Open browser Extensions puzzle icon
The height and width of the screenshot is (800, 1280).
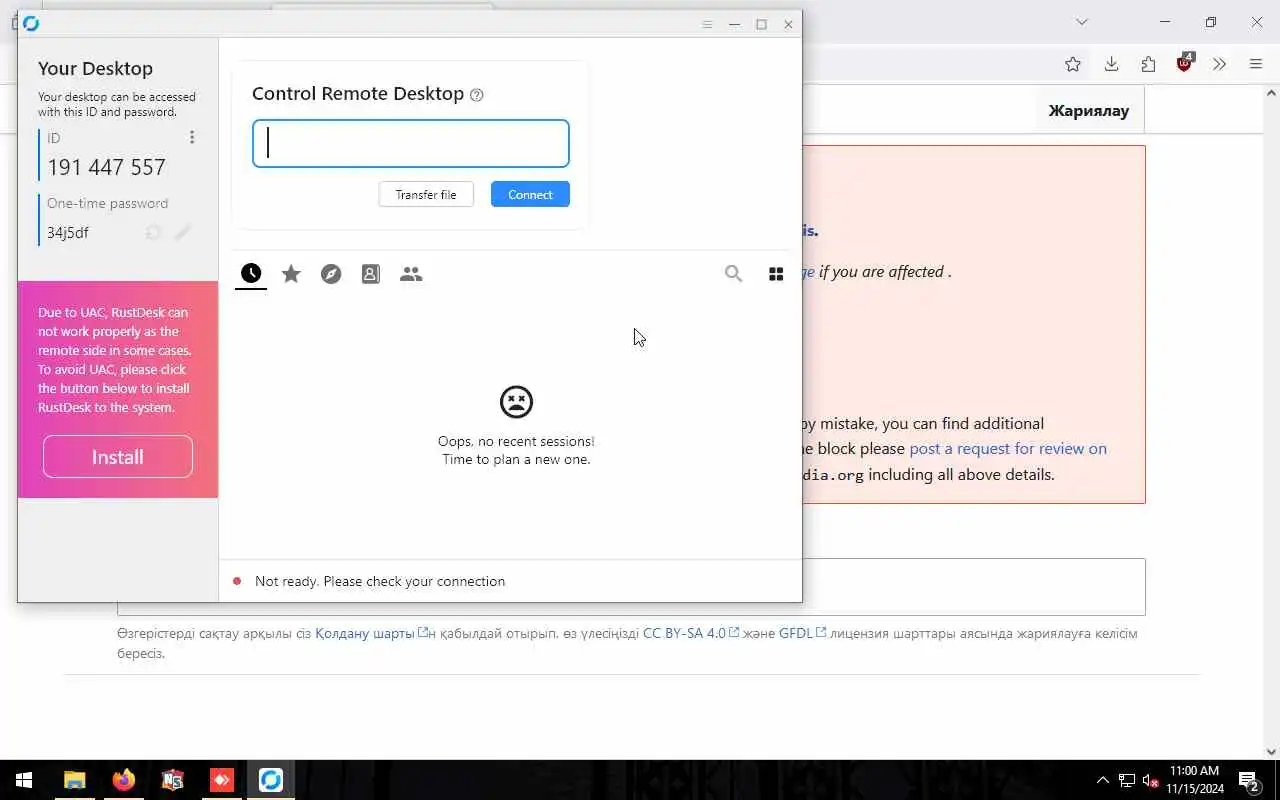tap(1148, 64)
